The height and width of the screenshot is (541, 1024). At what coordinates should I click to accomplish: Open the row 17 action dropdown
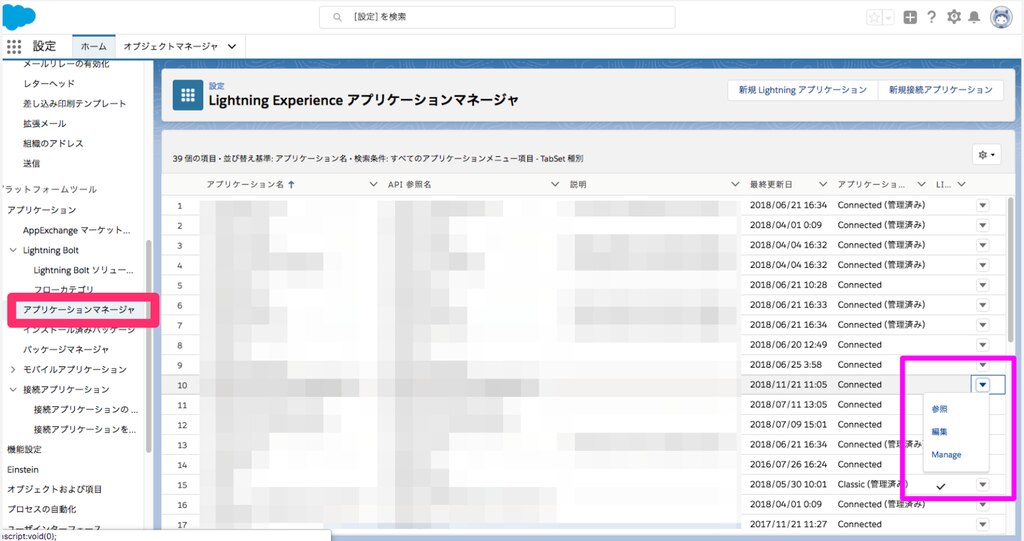click(x=982, y=525)
